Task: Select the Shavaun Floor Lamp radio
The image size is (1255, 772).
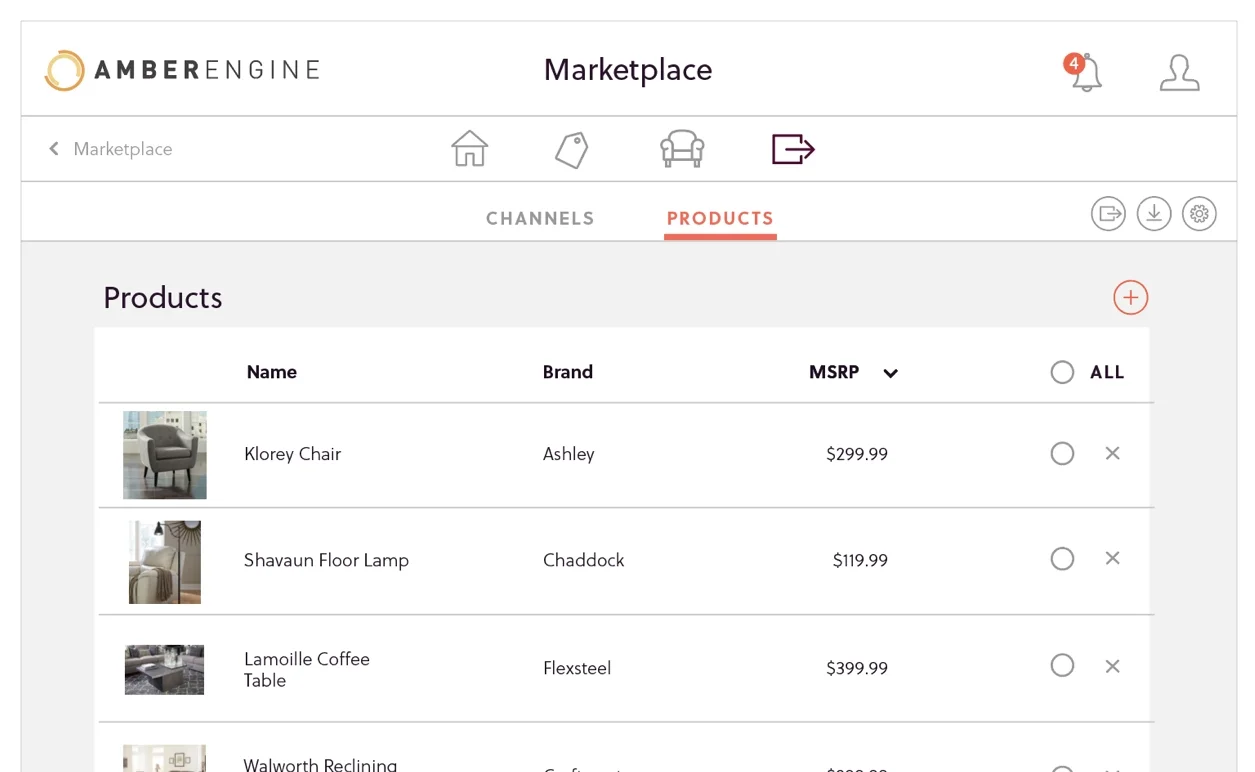Action: 1062,559
